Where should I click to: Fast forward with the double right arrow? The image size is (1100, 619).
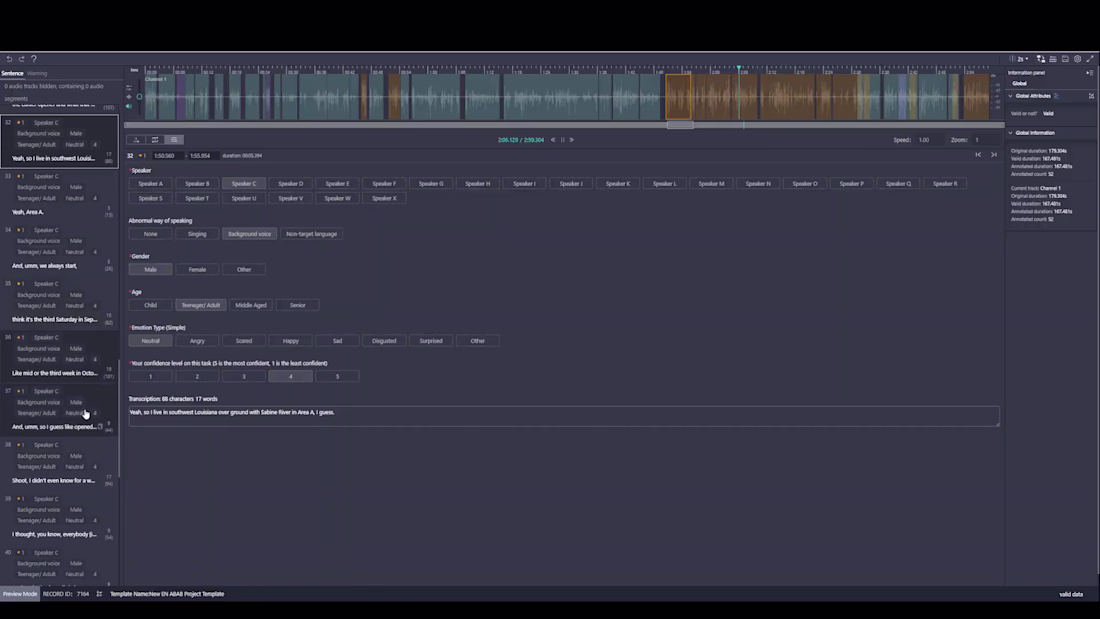point(572,140)
